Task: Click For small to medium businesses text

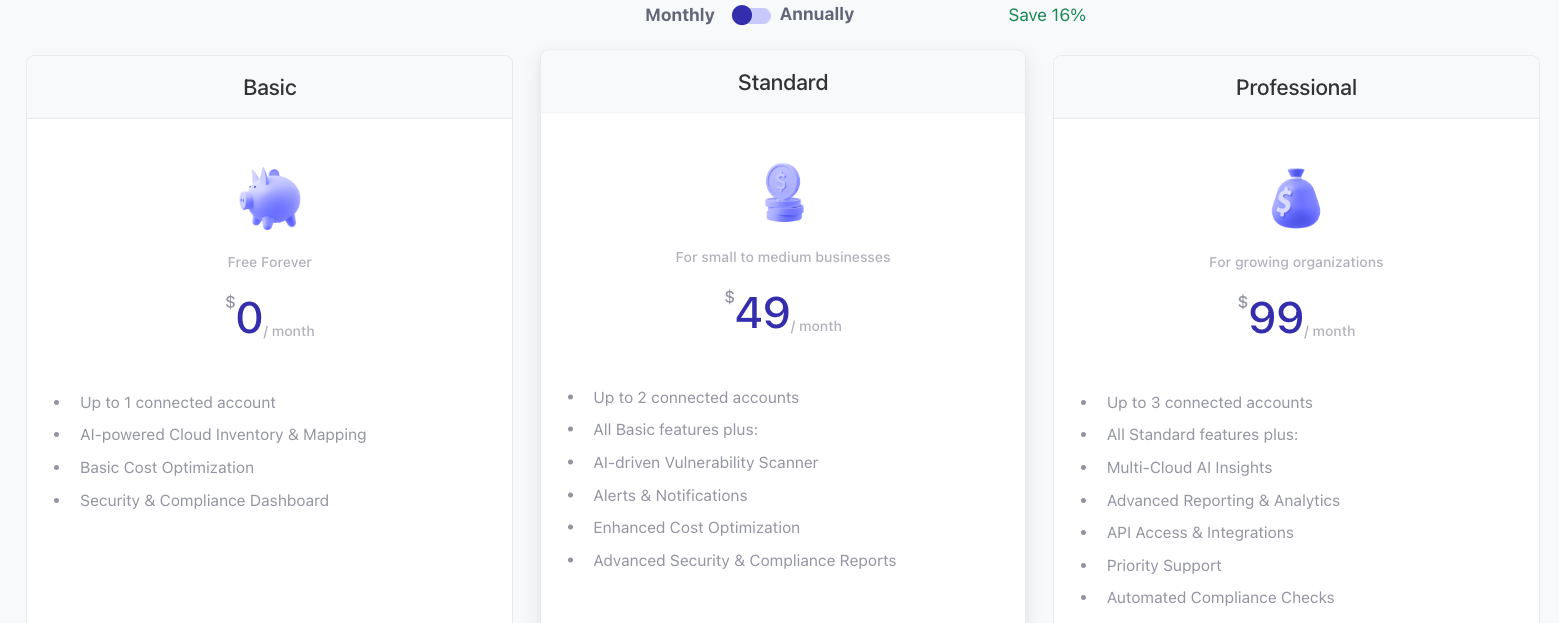Action: pyautogui.click(x=783, y=257)
